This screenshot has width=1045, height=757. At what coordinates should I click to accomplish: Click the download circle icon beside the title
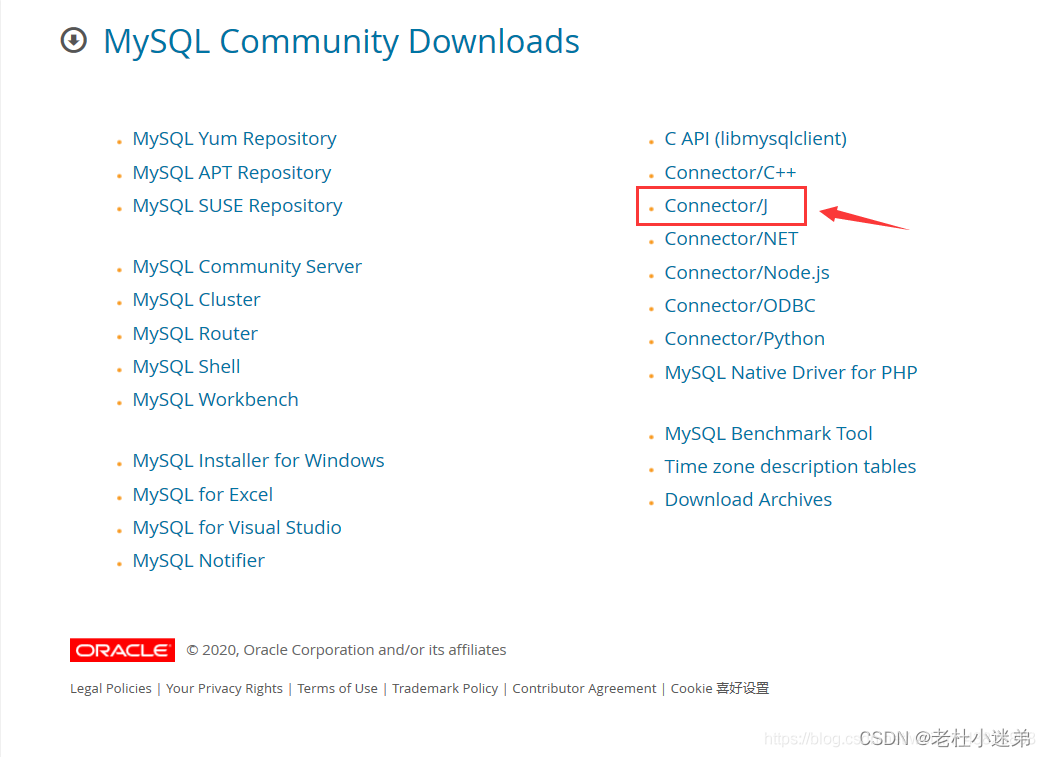(x=73, y=40)
